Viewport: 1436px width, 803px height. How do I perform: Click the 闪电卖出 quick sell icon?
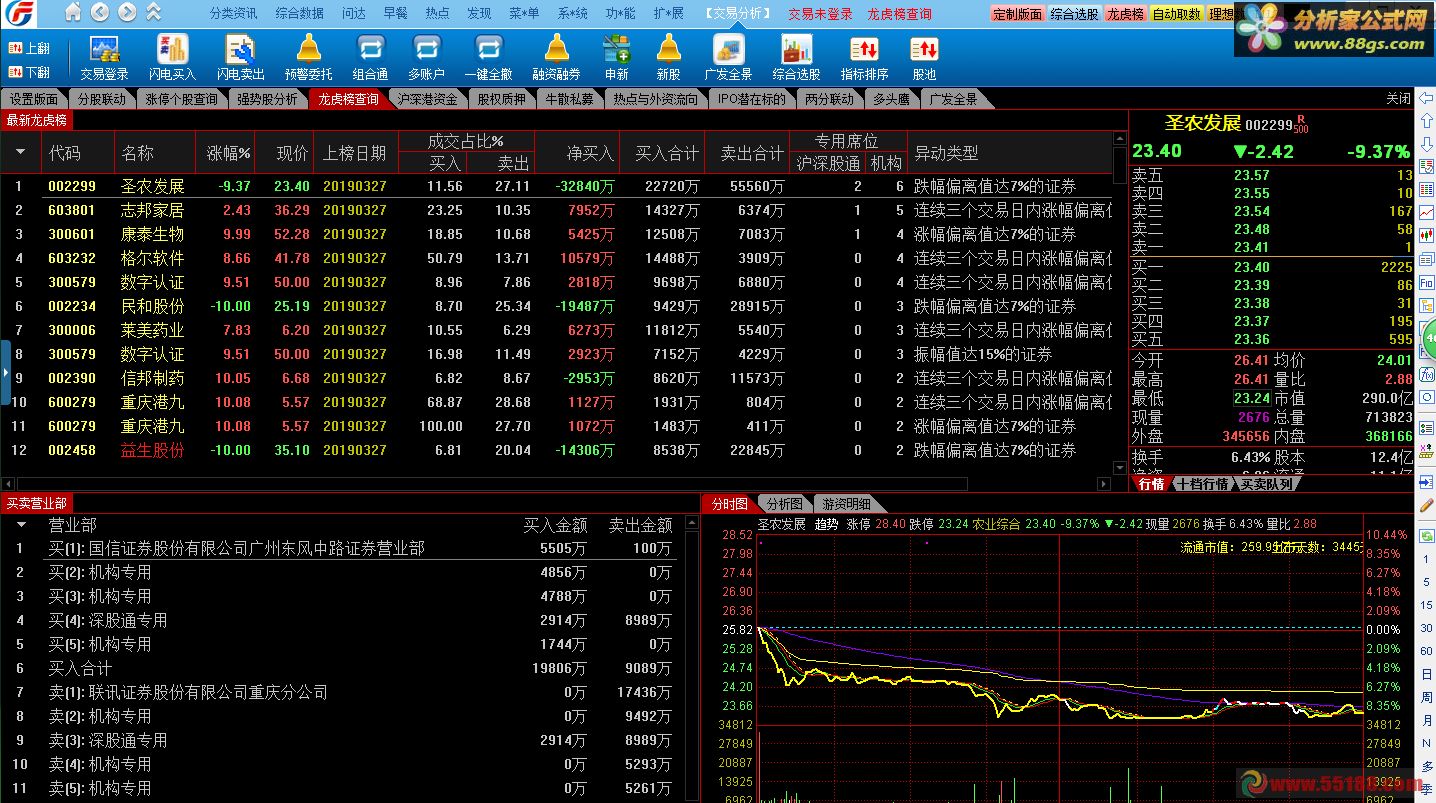(240, 58)
